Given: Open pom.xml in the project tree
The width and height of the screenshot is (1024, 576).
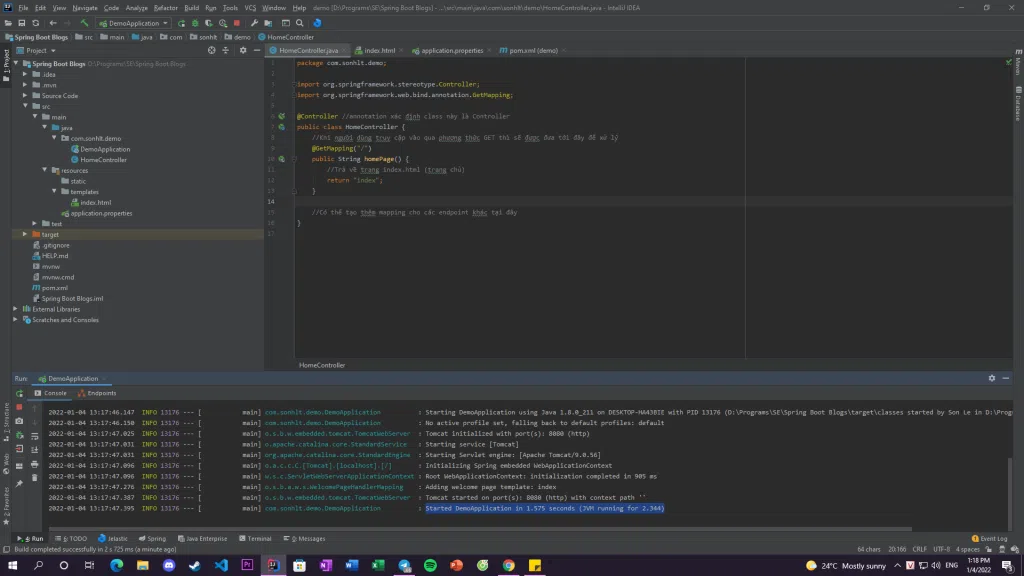Looking at the screenshot, I should 54,288.
